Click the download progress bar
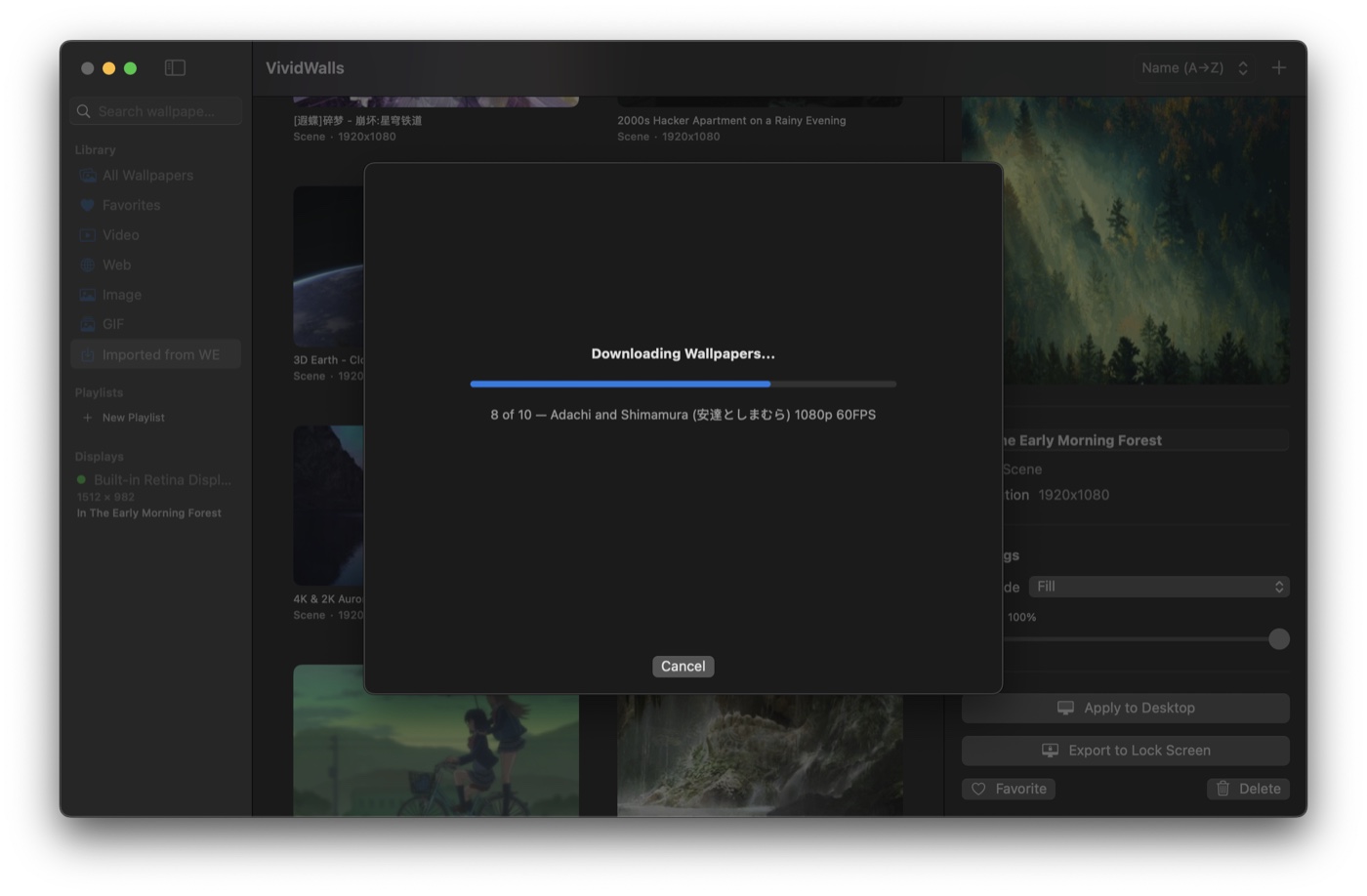Screen dimensions: 1367x896 coord(683,385)
